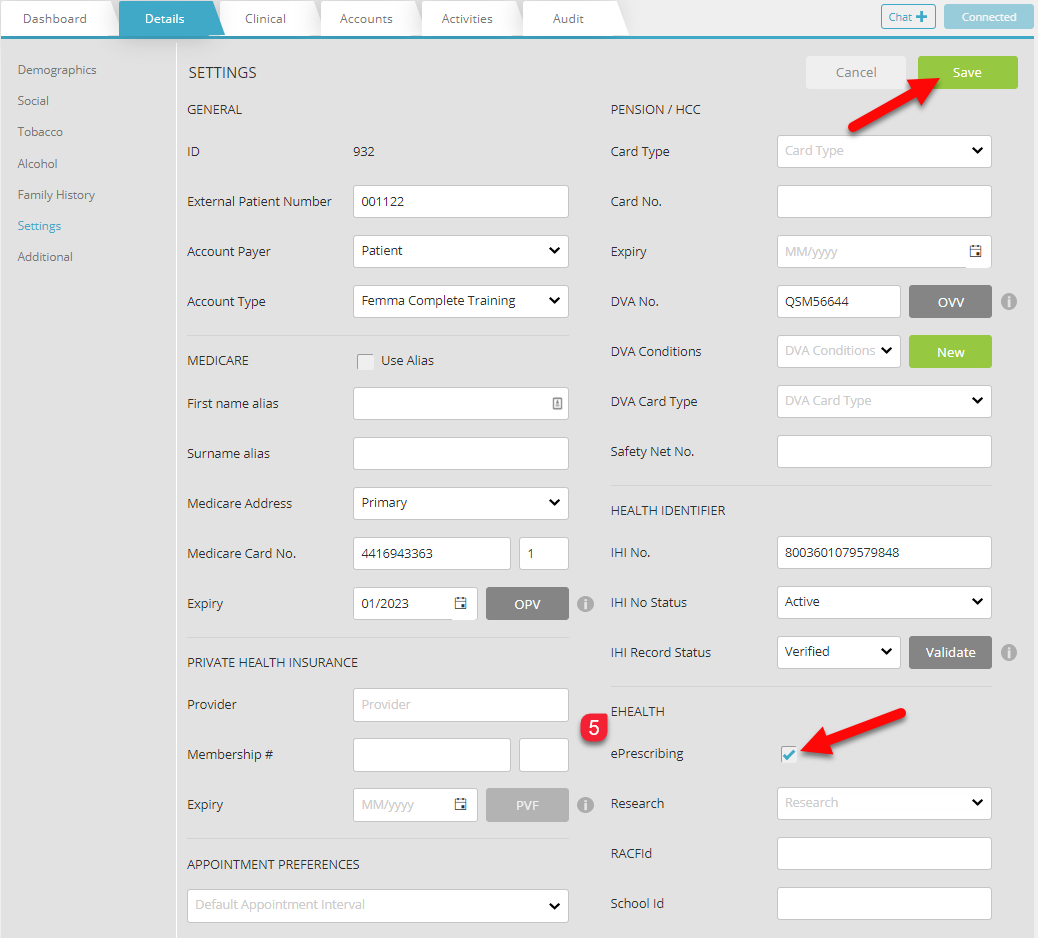Select Social in sidebar
The width and height of the screenshot is (1038, 938).
(33, 101)
